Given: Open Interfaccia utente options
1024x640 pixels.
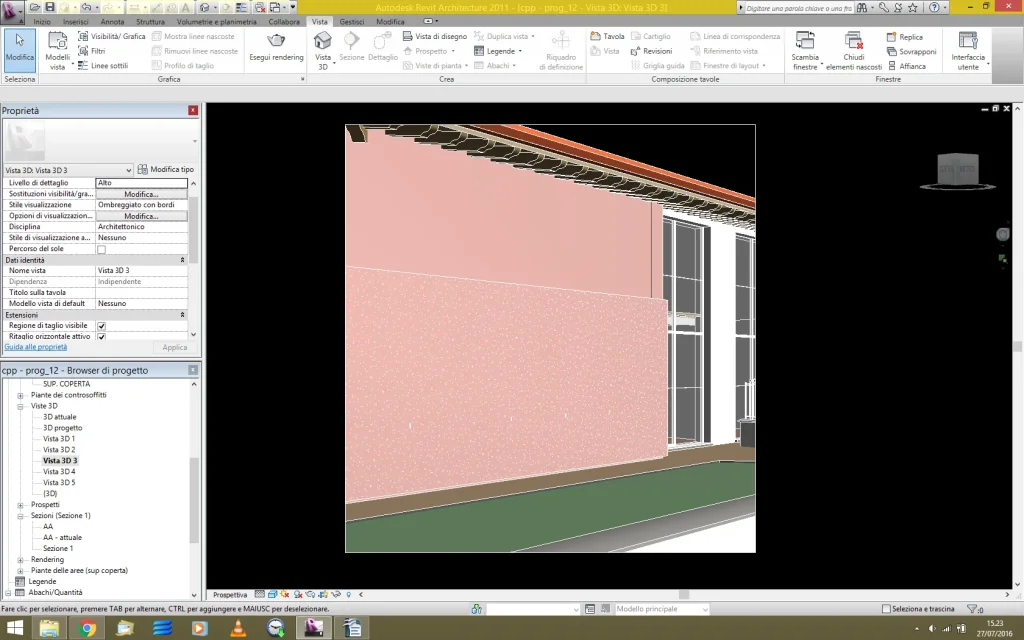Looking at the screenshot, I should (x=968, y=50).
